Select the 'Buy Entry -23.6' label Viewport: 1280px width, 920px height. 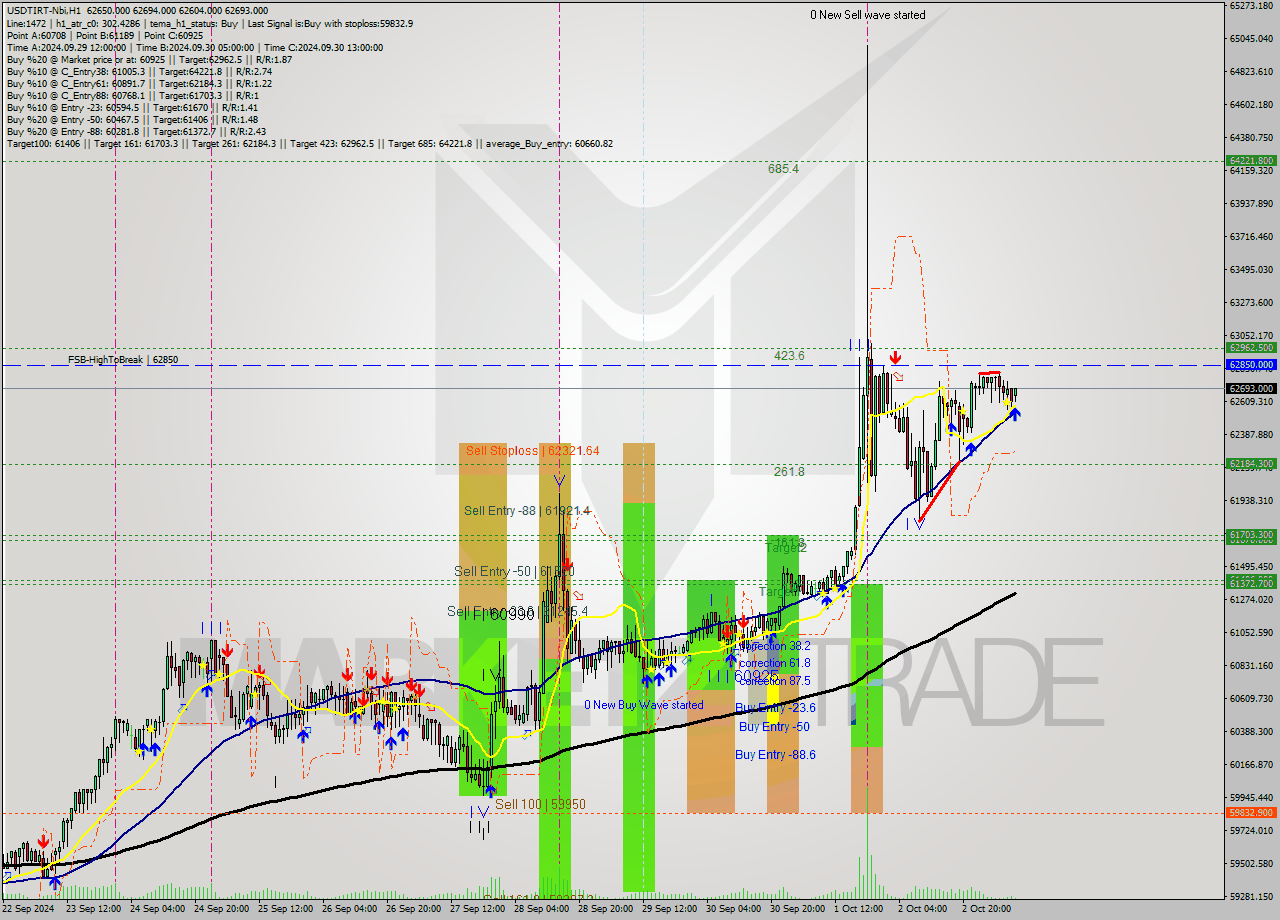tap(775, 707)
